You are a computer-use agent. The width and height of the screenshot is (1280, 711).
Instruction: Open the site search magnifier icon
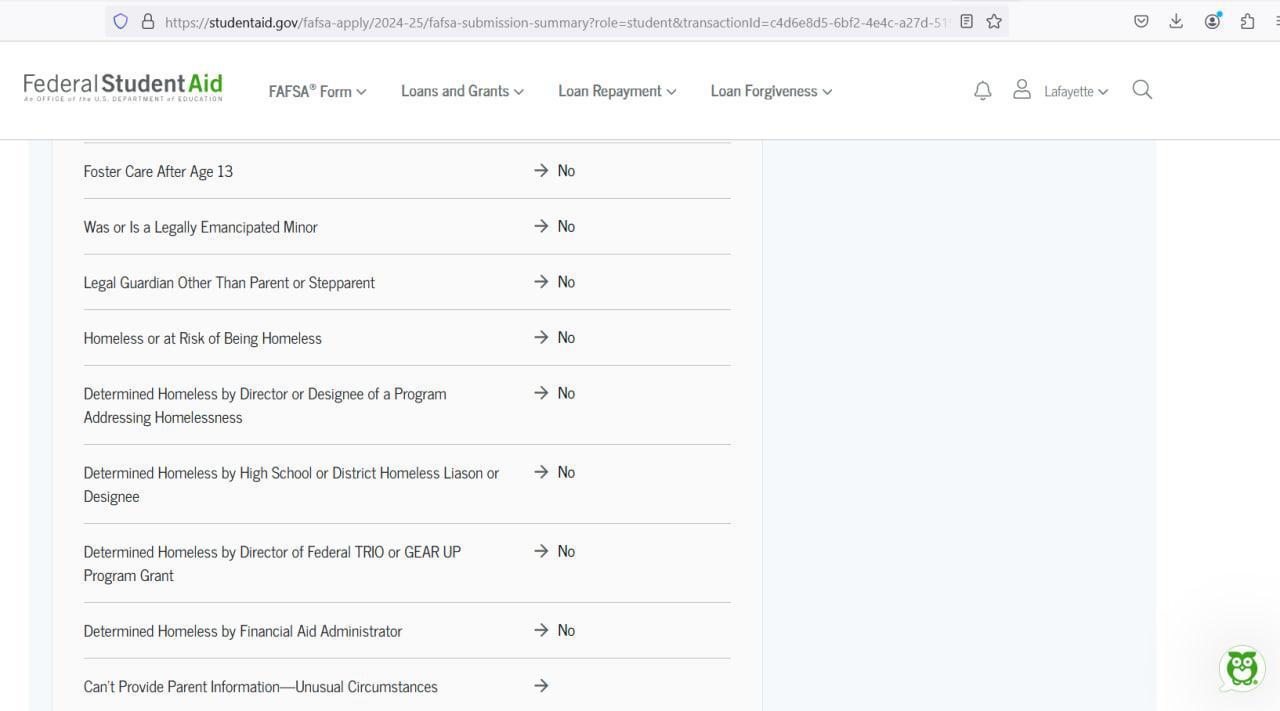pyautogui.click(x=1142, y=90)
